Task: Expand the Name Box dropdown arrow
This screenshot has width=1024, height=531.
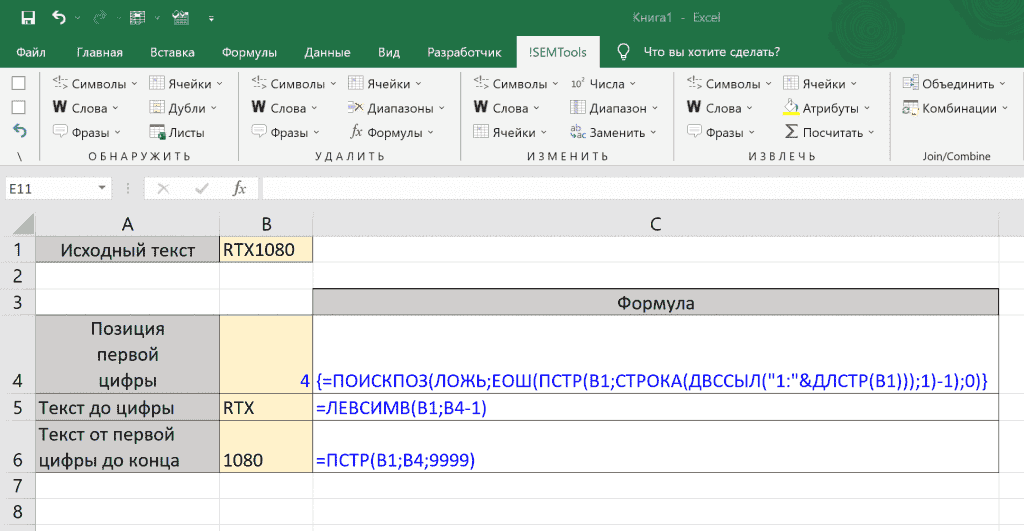Action: [102, 188]
